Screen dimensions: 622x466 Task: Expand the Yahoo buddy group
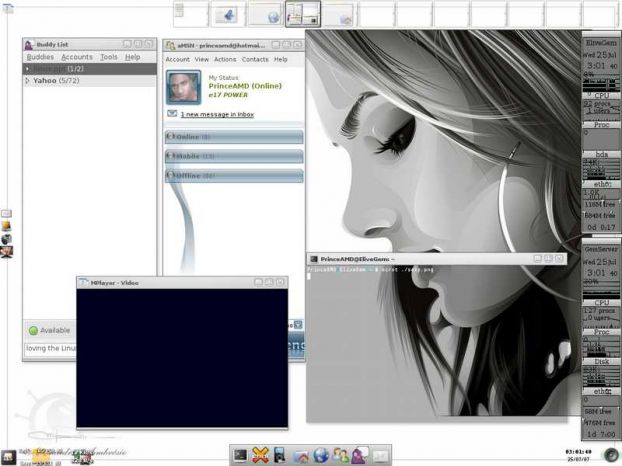point(27,81)
